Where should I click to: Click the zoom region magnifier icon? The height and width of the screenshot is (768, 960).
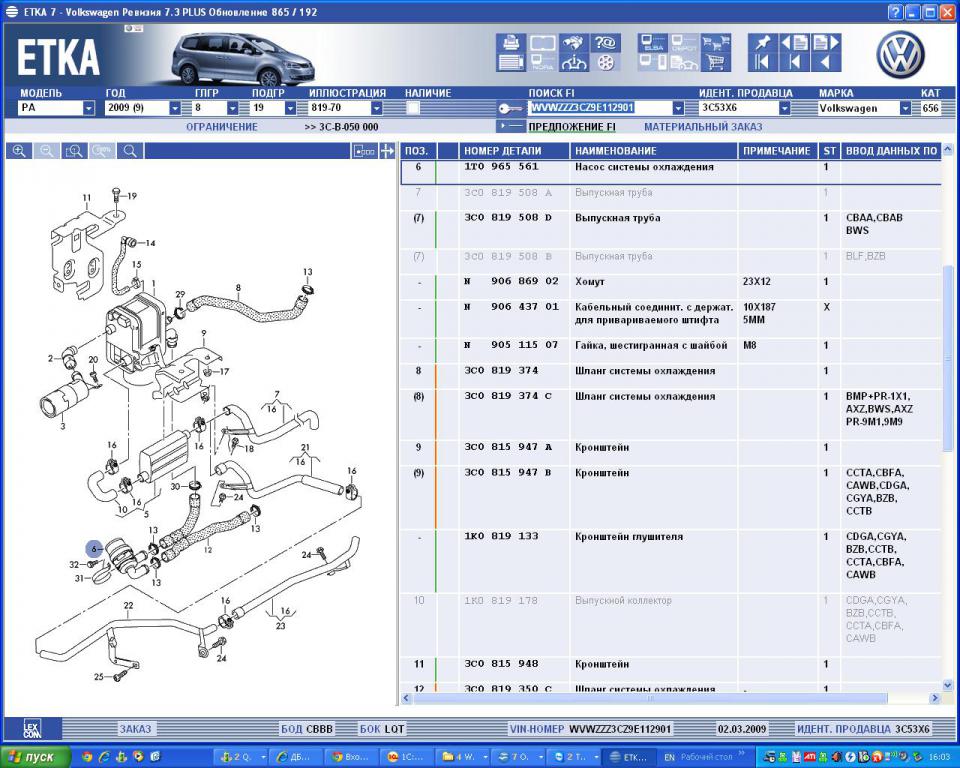[x=75, y=151]
